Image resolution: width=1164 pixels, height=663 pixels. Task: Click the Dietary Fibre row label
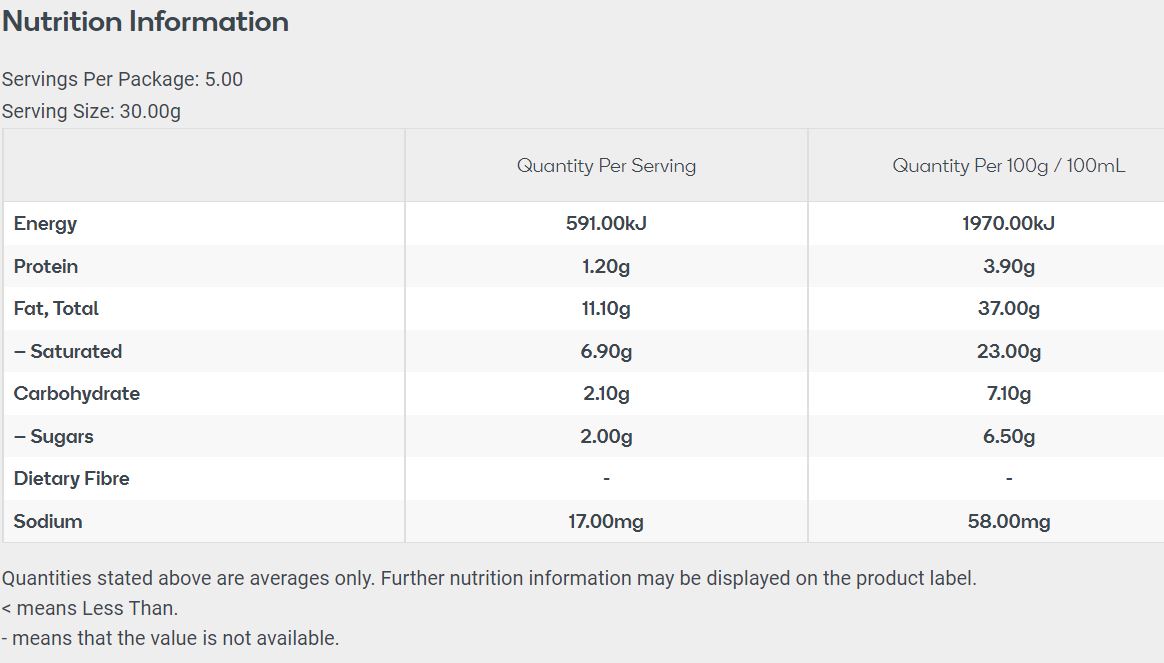point(72,479)
